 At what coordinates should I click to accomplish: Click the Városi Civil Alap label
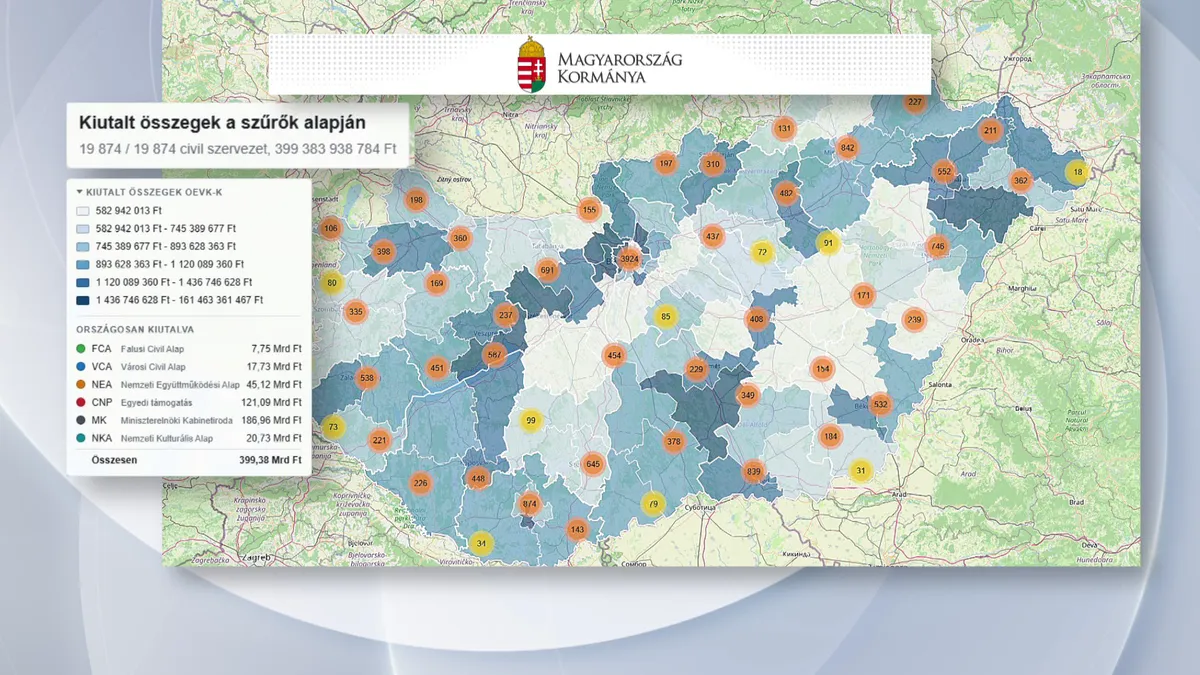coord(155,367)
